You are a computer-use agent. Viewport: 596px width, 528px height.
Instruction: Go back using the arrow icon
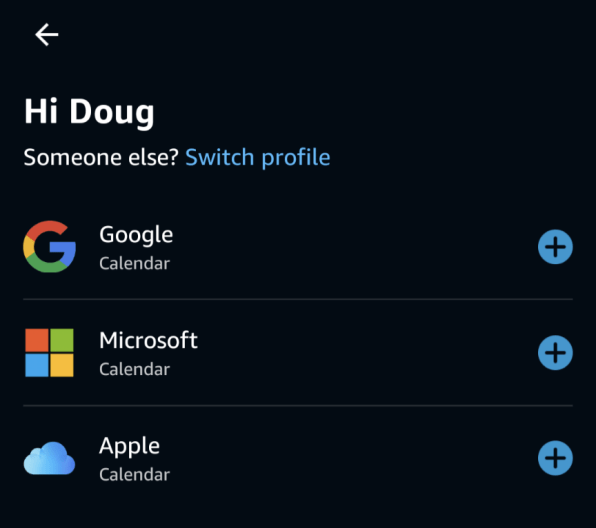[x=46, y=35]
